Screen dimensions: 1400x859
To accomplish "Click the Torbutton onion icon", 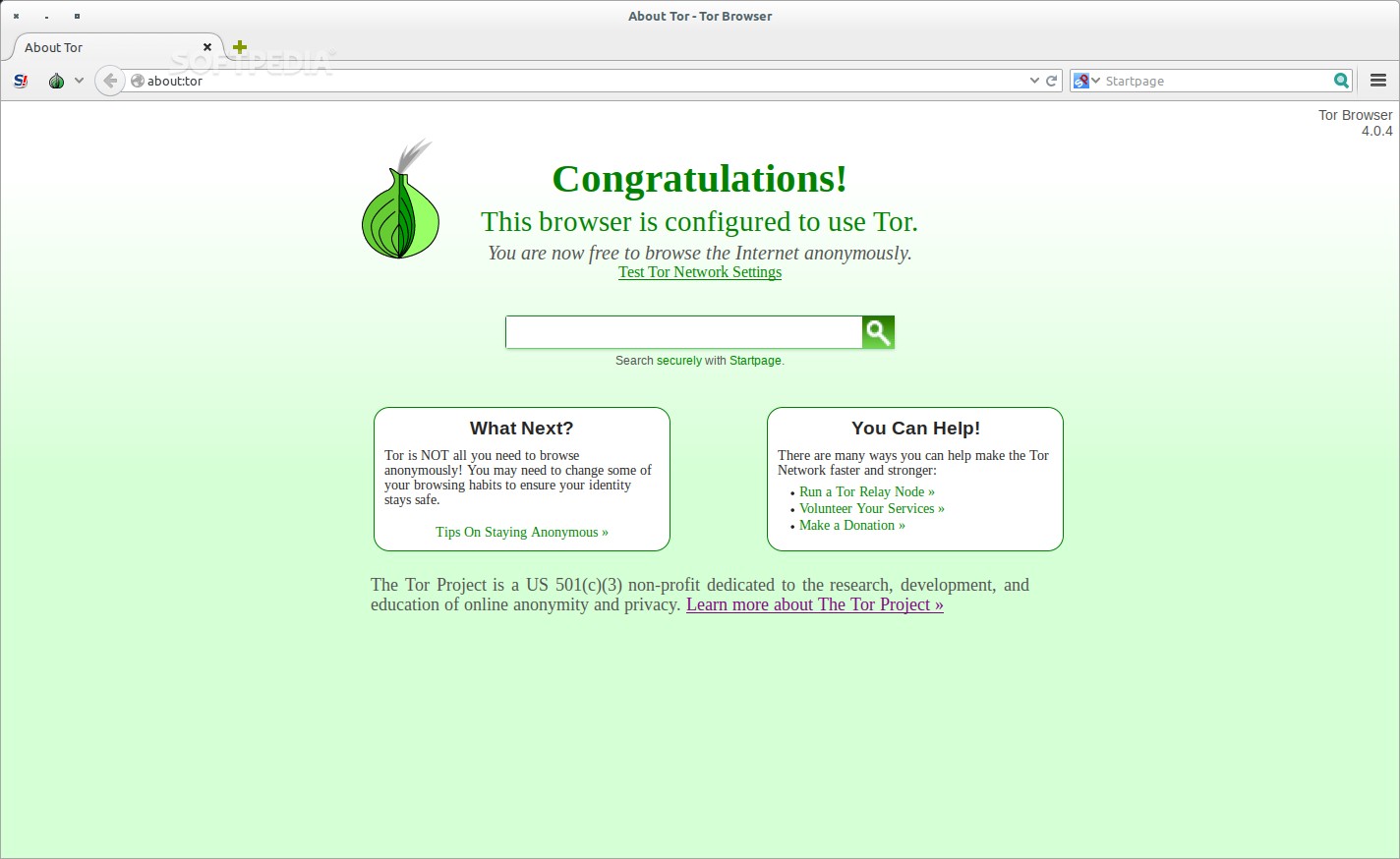I will (56, 81).
